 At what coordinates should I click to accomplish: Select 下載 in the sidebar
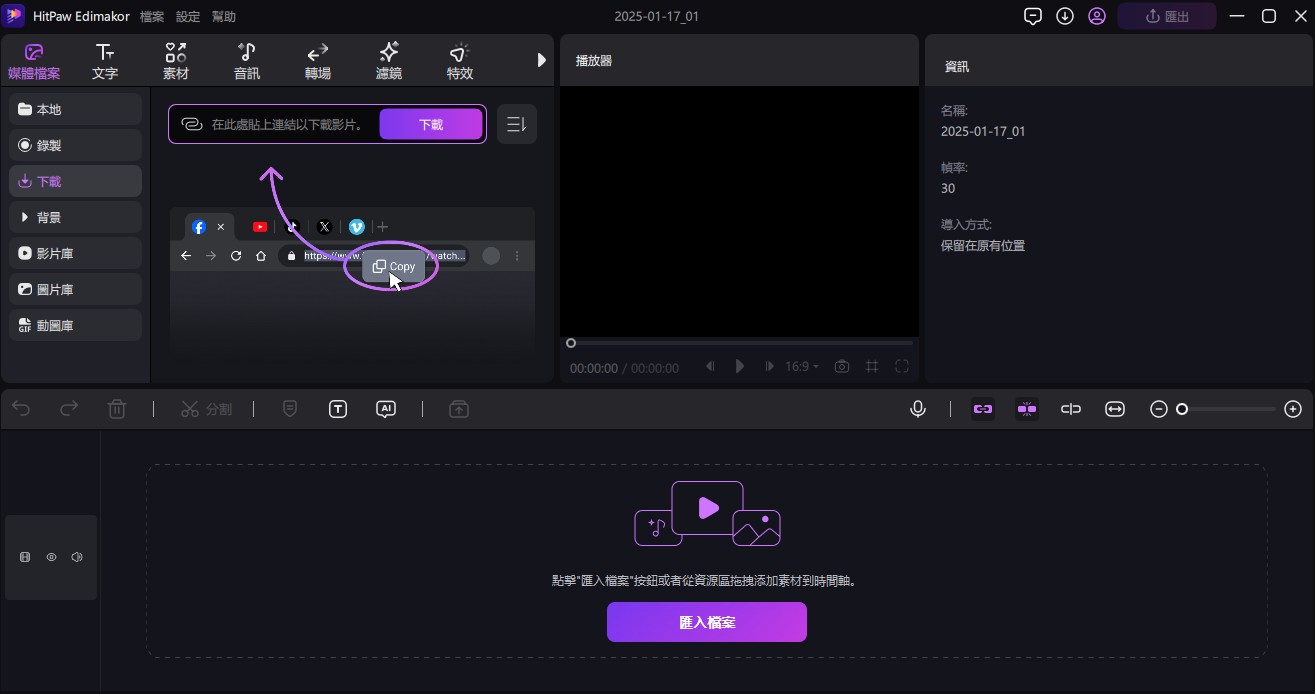[x=76, y=181]
